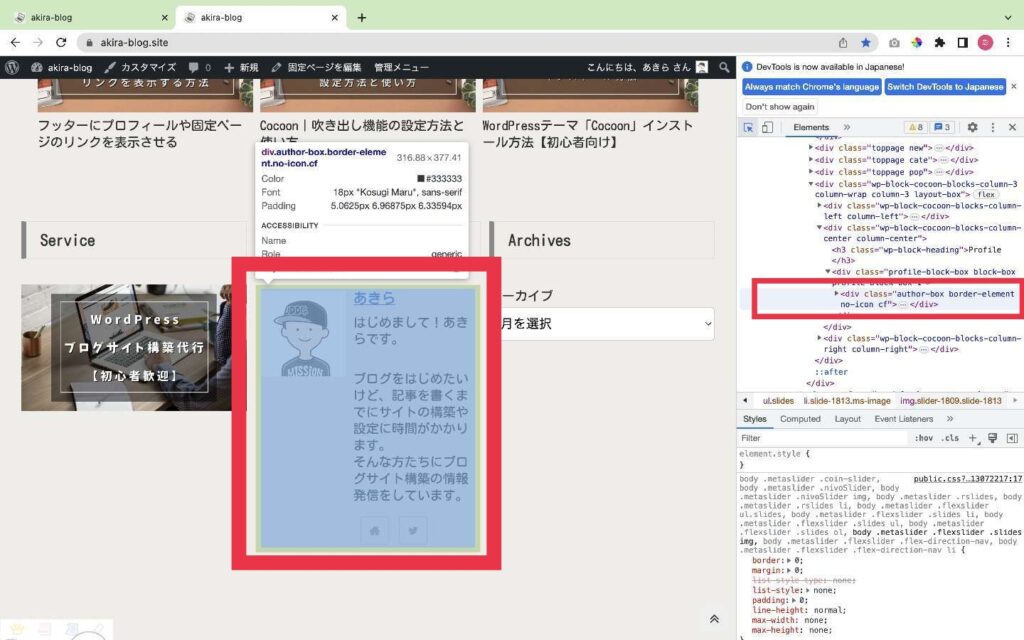Click the messages count badge showing 3
The width and height of the screenshot is (1024, 640).
(x=942, y=127)
